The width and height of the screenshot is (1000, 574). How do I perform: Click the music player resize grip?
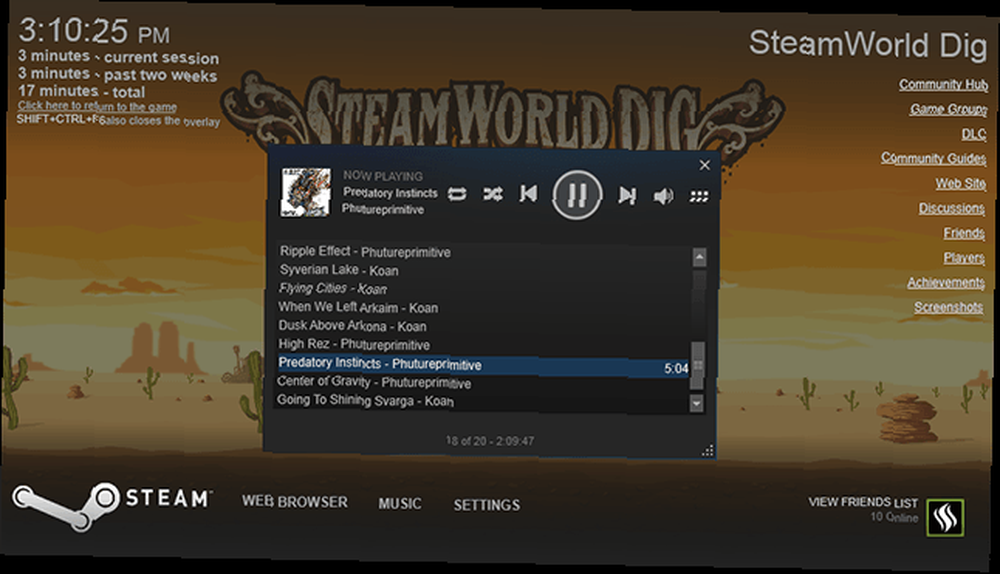click(x=708, y=451)
